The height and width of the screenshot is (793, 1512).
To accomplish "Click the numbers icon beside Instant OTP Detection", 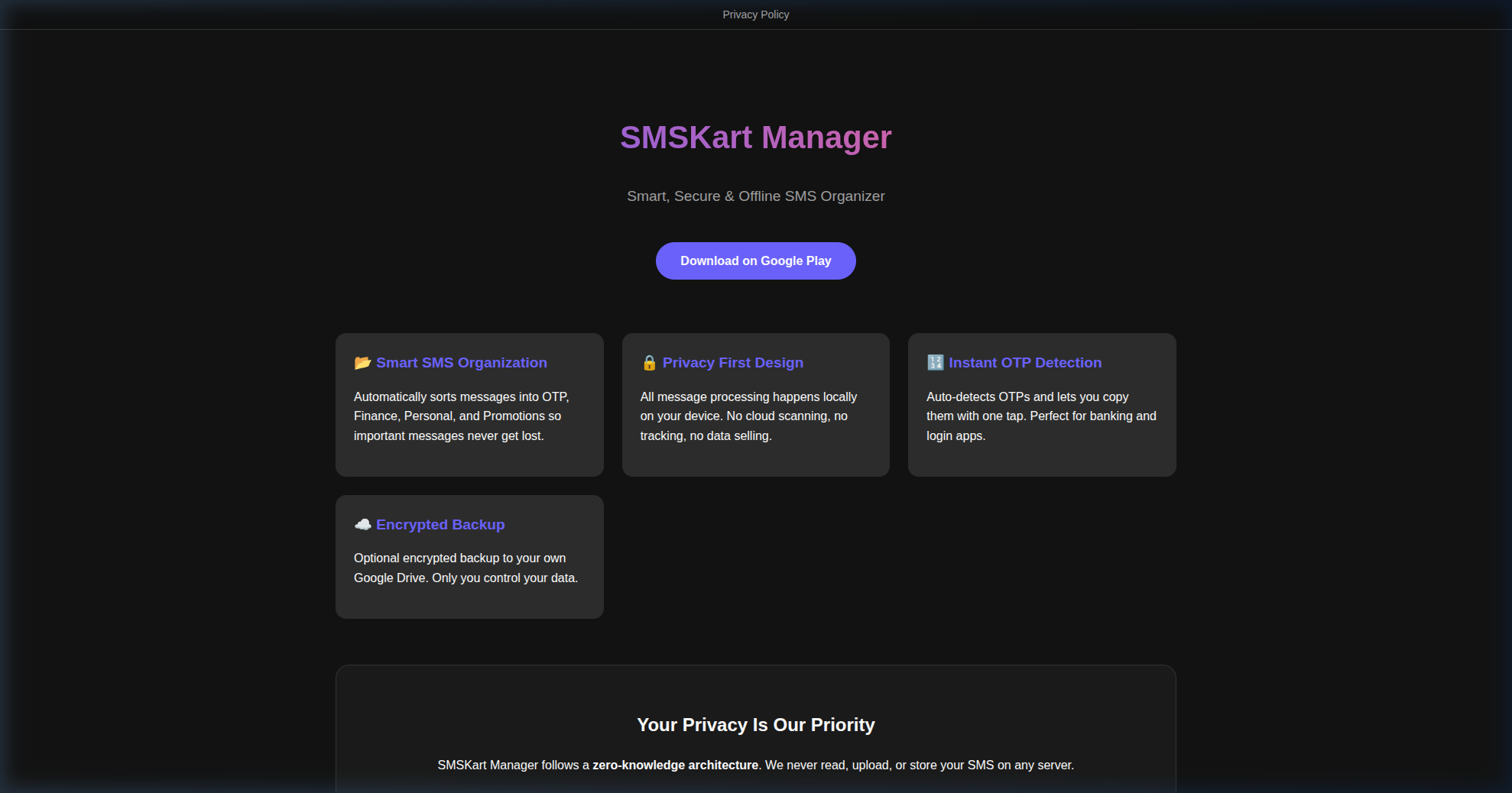I will coord(935,363).
